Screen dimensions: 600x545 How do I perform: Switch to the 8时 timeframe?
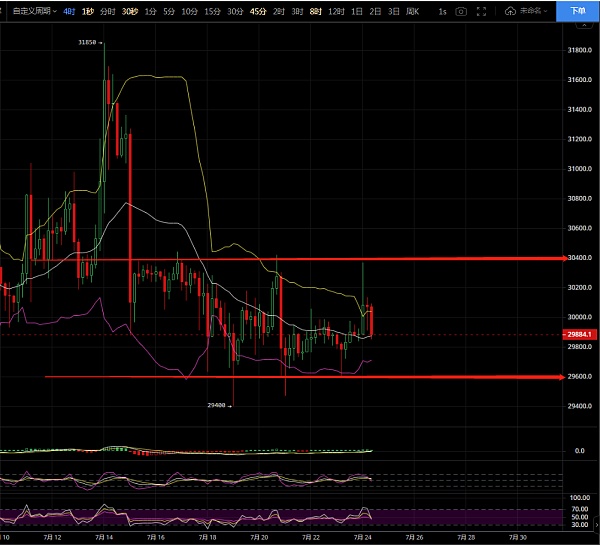tap(315, 10)
